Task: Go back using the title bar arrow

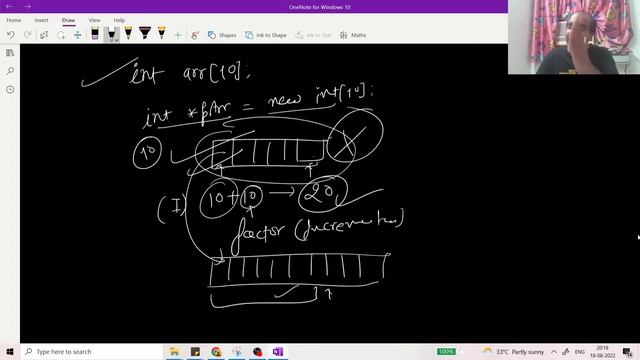Action: pyautogui.click(x=9, y=7)
